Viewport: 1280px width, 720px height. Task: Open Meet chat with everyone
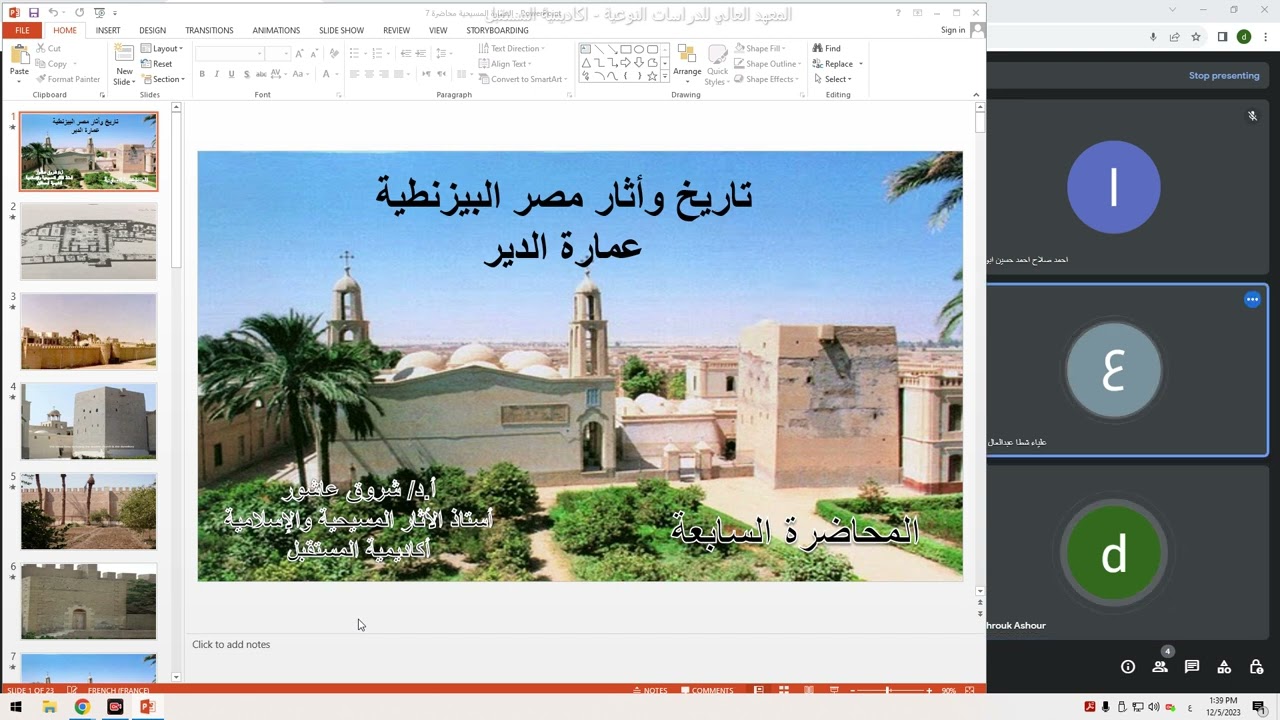(1192, 667)
